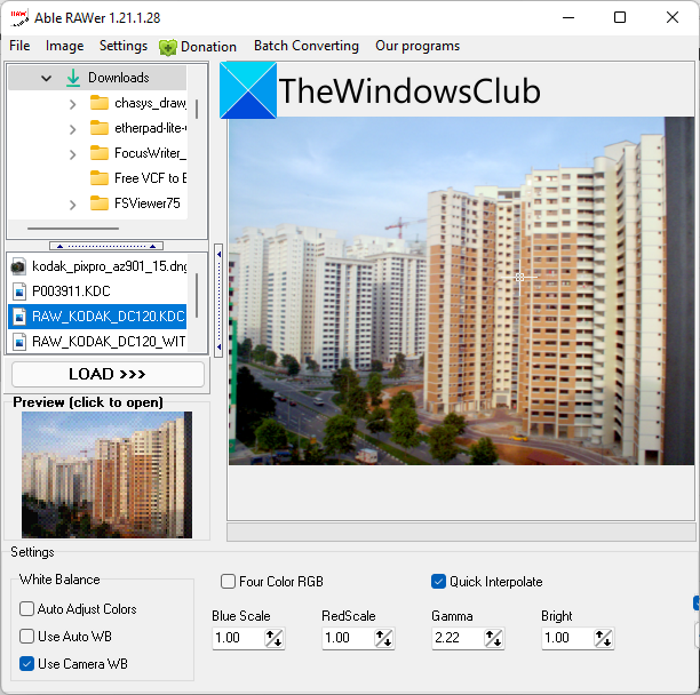The height and width of the screenshot is (695, 700).
Task: Expand the chasys_draw folder
Action: [x=73, y=104]
